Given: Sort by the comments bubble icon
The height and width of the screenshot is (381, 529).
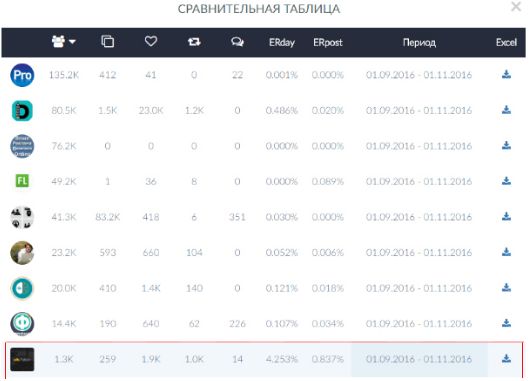Looking at the screenshot, I should [x=237, y=42].
